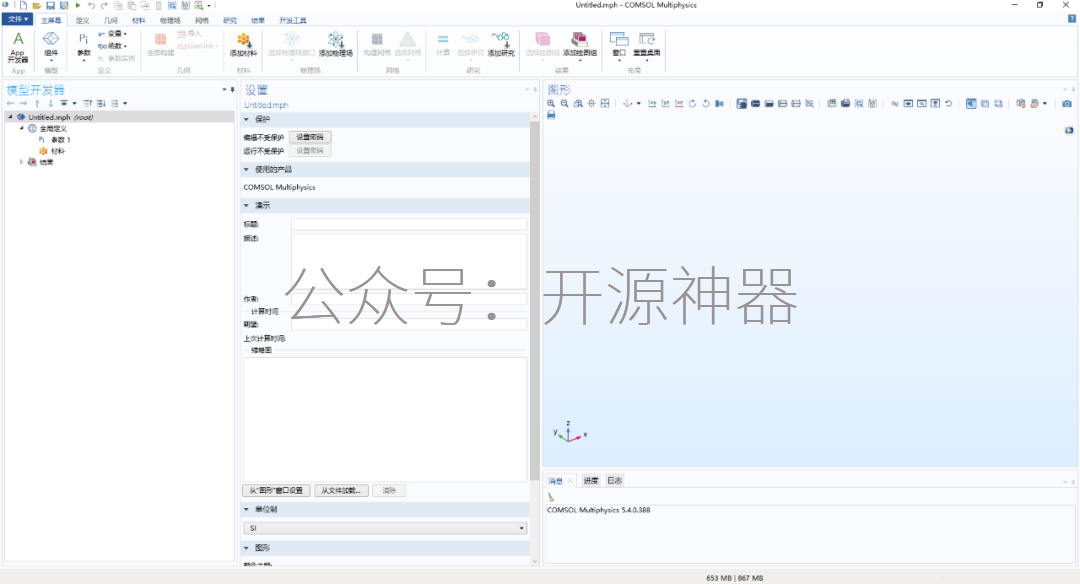The height and width of the screenshot is (584, 1080).
Task: Switch to the 开发工具 (Developer) ribbon tab
Action: click(x=293, y=21)
